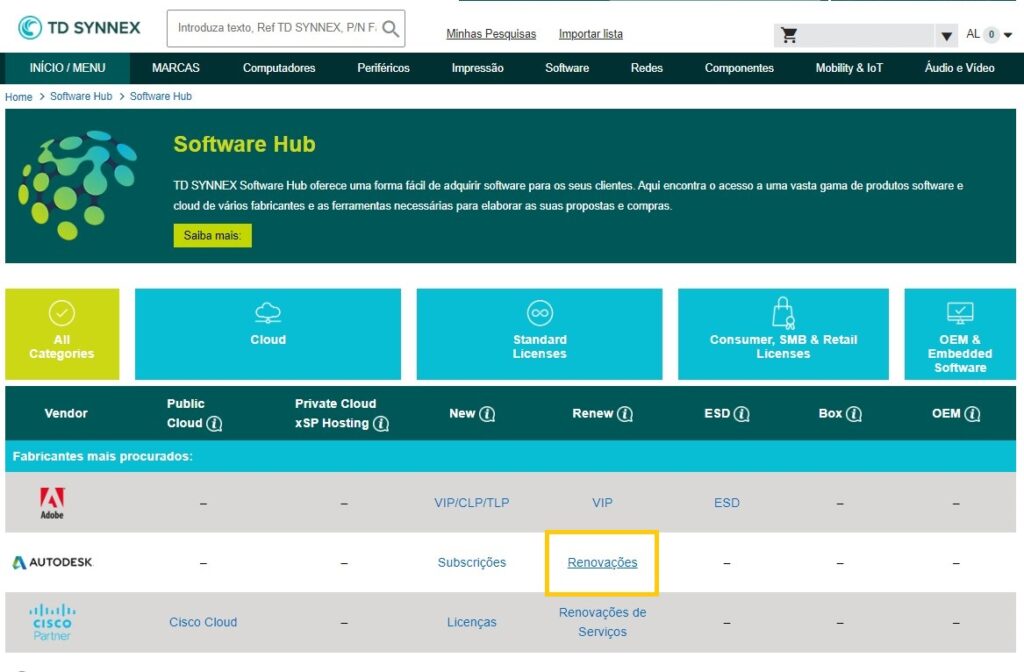This screenshot has width=1024, height=672.
Task: Open the Periféricos menu
Action: point(383,68)
